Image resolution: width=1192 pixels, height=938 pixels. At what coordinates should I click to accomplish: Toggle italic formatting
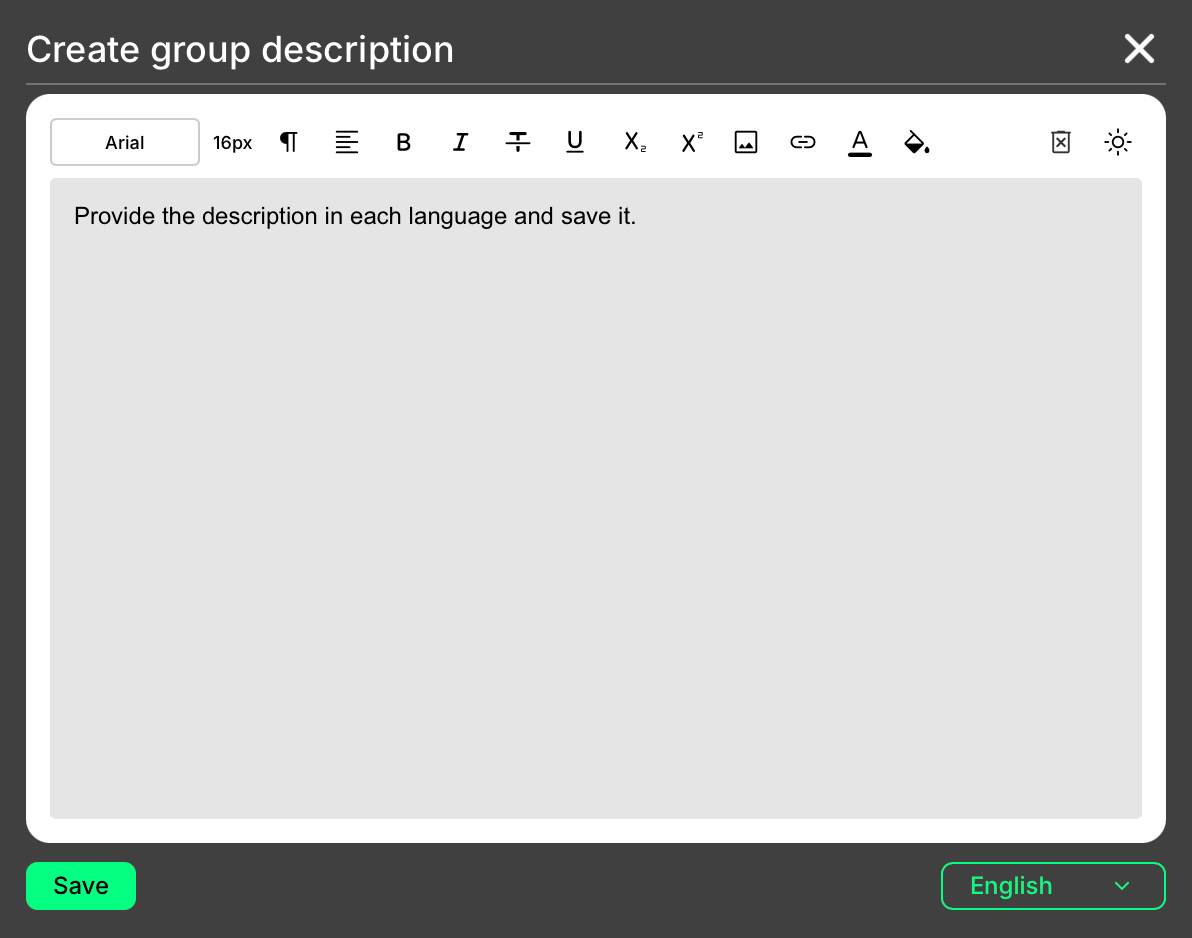tap(461, 142)
